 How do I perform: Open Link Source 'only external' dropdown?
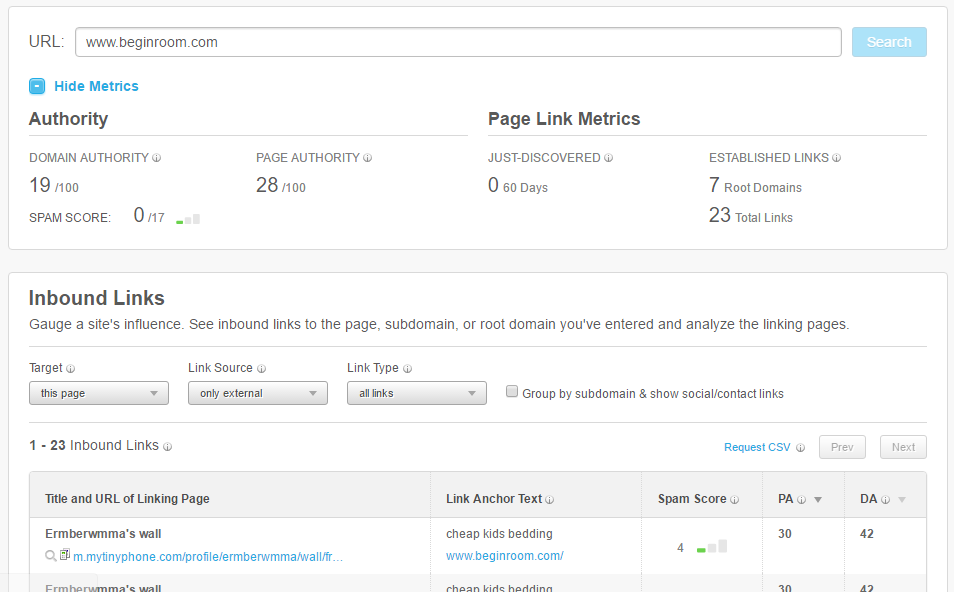pos(258,393)
